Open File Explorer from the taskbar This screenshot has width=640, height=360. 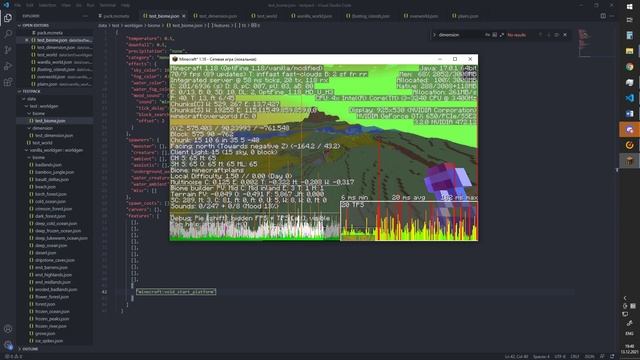coord(629,51)
